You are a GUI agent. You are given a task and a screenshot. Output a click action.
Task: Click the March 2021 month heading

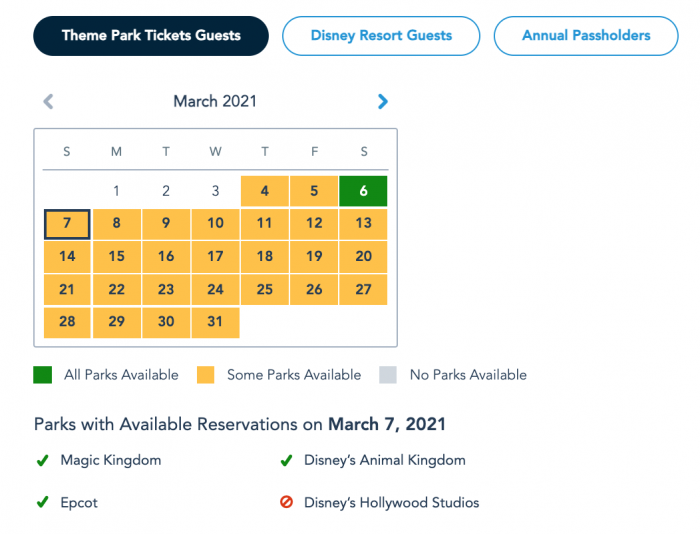(215, 101)
